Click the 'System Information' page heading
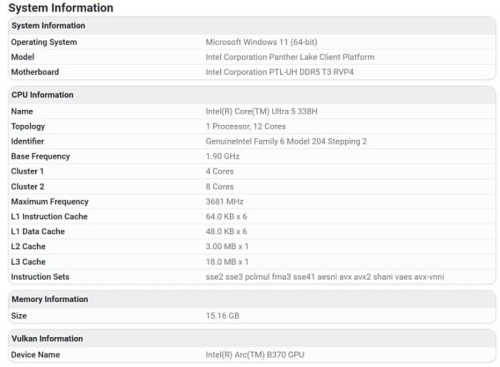This screenshot has width=500, height=367. coord(61,8)
